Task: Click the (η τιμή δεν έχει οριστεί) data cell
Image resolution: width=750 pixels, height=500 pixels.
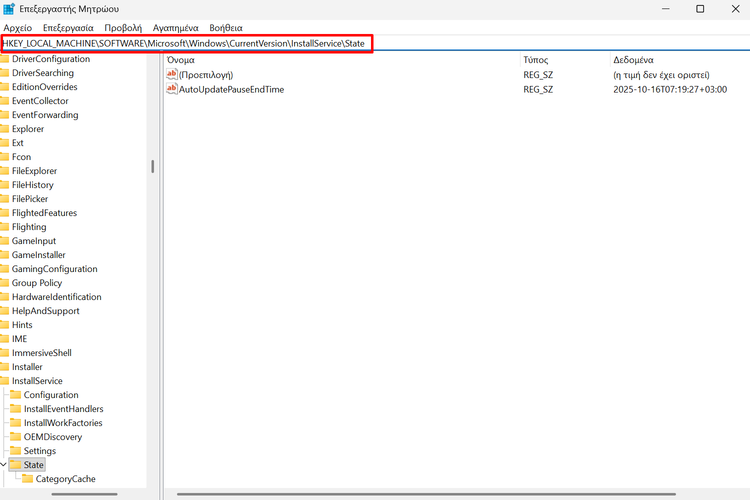Action: pyautogui.click(x=662, y=75)
